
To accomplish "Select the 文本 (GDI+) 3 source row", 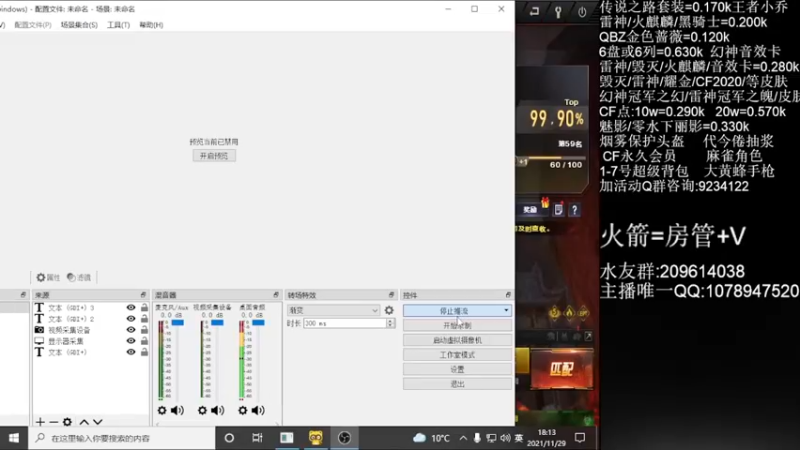I will [x=91, y=308].
